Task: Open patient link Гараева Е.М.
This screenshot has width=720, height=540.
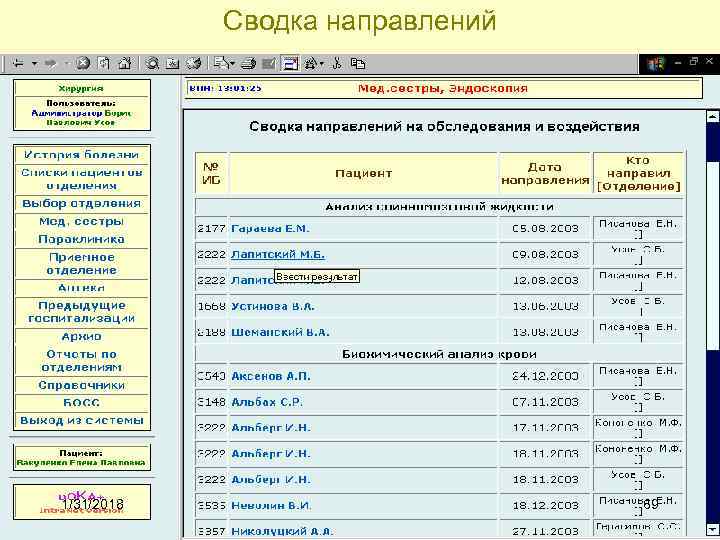Action: pos(270,229)
